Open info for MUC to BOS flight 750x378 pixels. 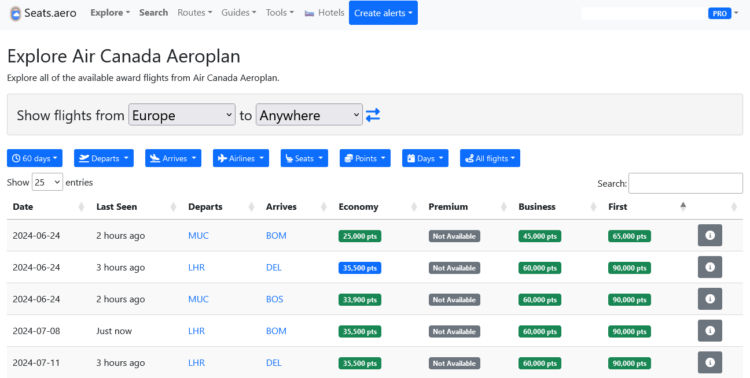(710, 299)
